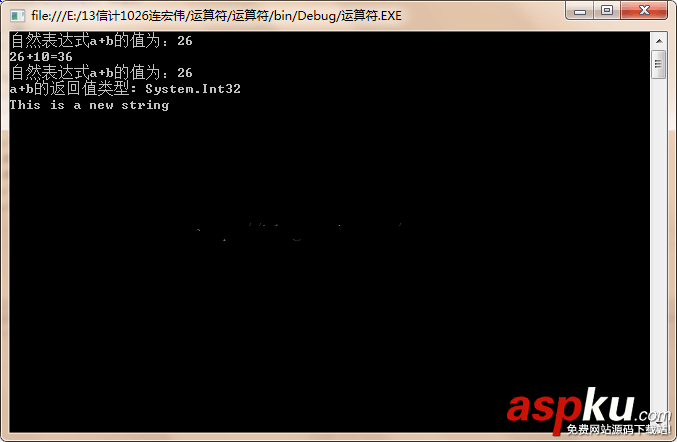Screen dimensions: 677x442
Task: Open the console window system menu icon
Action: pos(17,16)
